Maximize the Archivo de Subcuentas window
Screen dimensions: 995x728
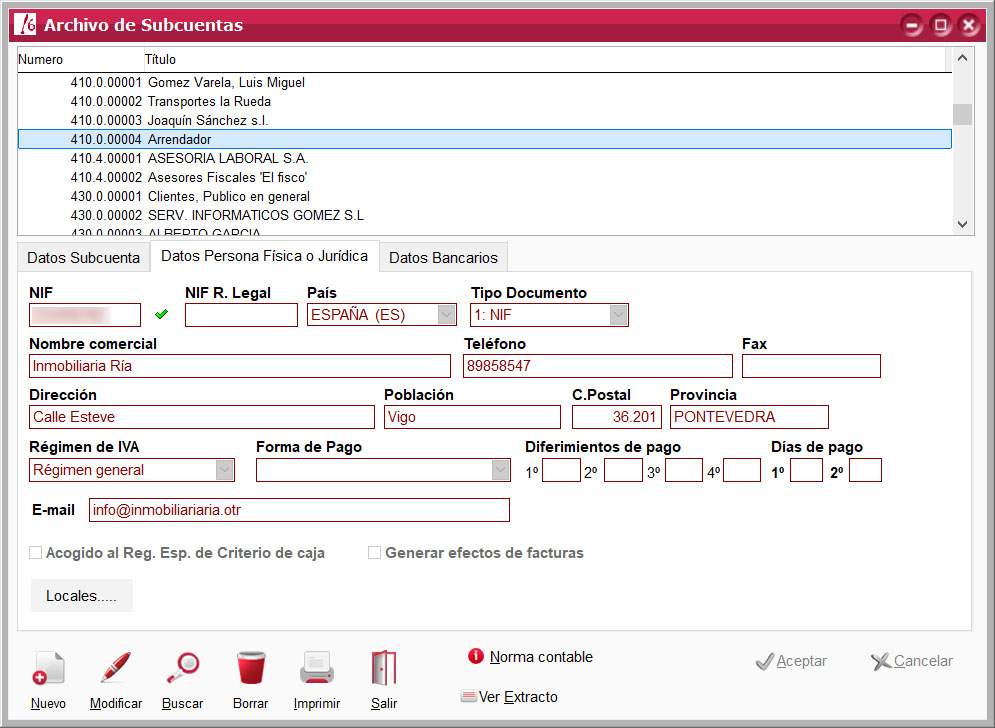(940, 25)
